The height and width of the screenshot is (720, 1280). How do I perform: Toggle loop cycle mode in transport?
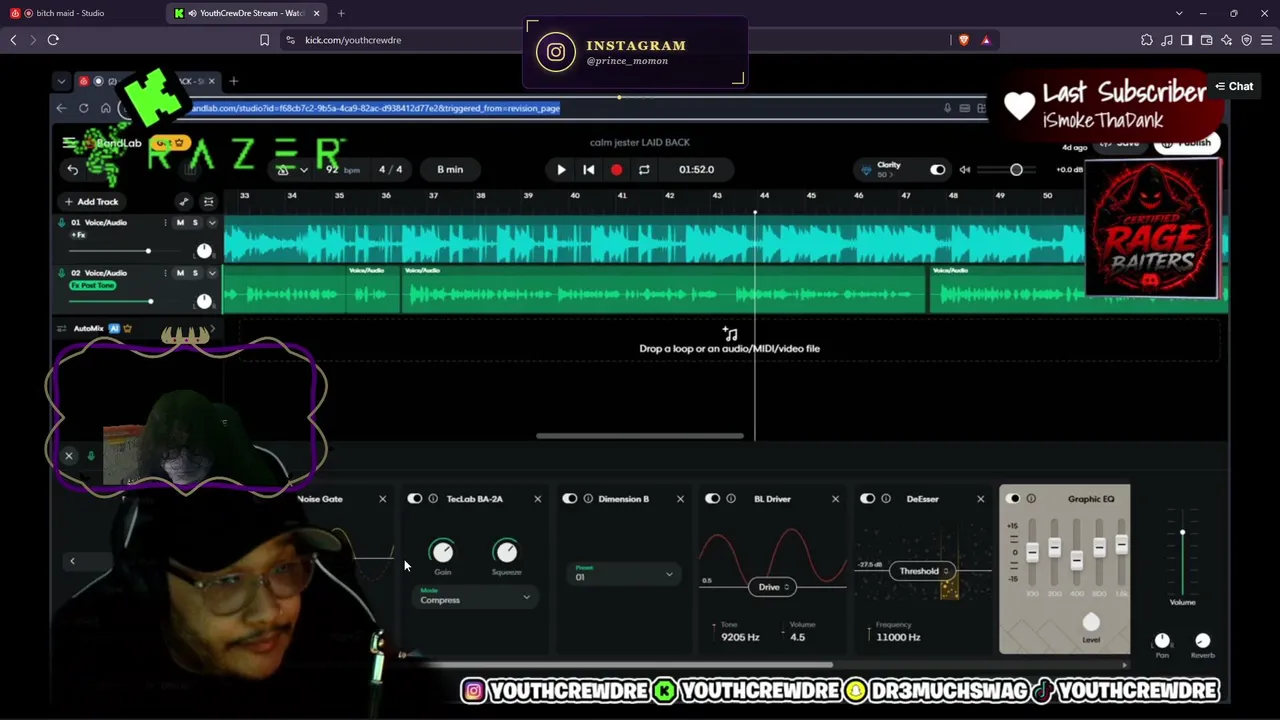pos(644,170)
